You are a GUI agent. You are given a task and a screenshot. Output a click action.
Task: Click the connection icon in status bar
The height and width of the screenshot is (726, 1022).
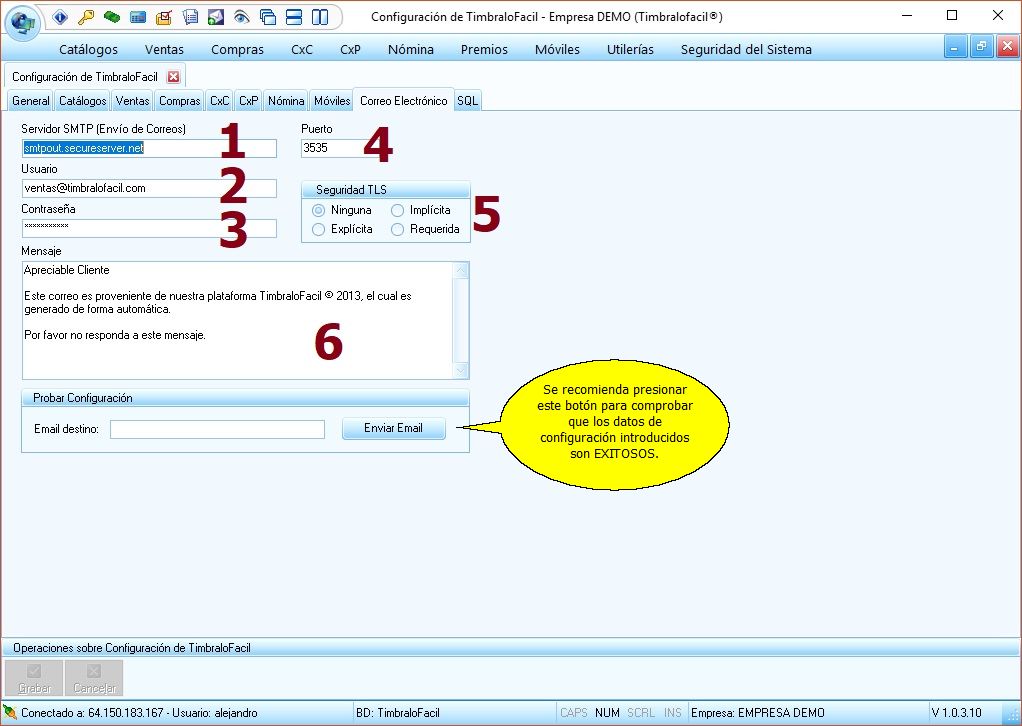[10, 712]
